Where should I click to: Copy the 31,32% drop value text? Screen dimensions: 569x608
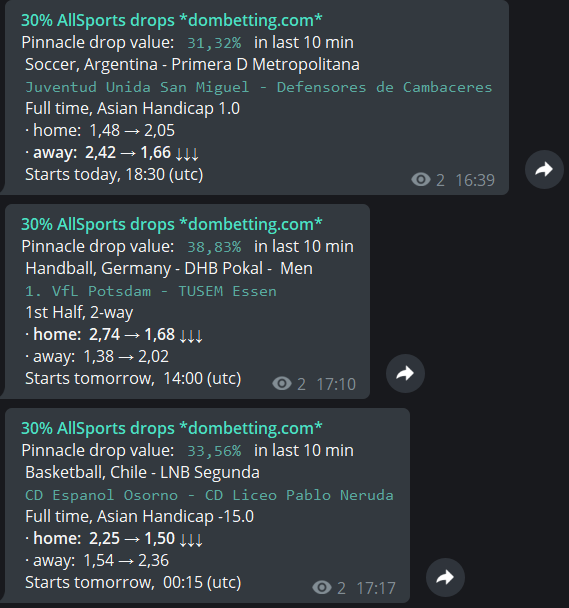pos(214,43)
